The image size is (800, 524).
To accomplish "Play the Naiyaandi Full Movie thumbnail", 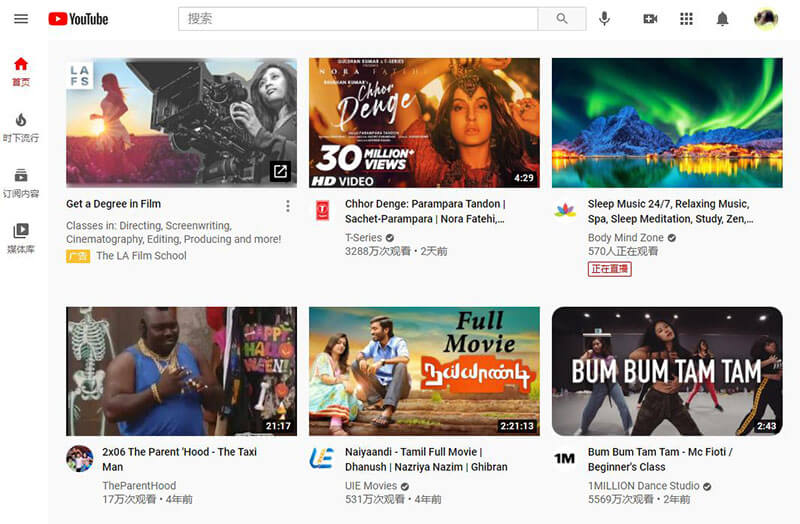I will tap(424, 371).
